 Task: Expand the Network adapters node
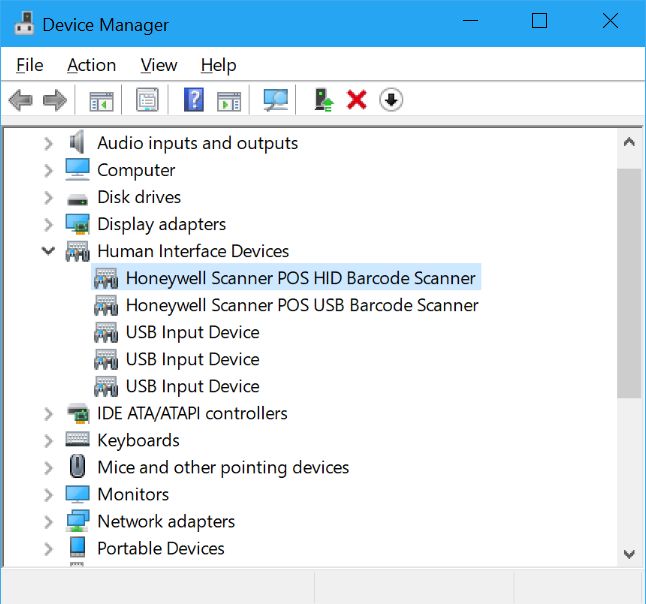click(48, 522)
